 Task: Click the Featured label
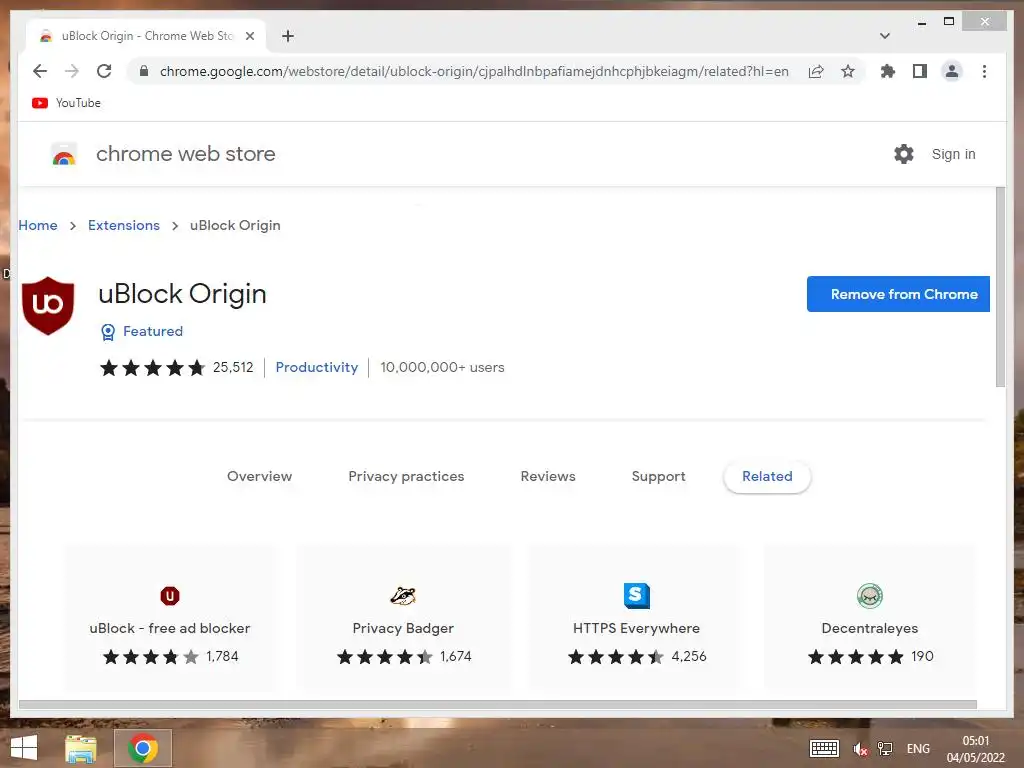pyautogui.click(x=153, y=331)
